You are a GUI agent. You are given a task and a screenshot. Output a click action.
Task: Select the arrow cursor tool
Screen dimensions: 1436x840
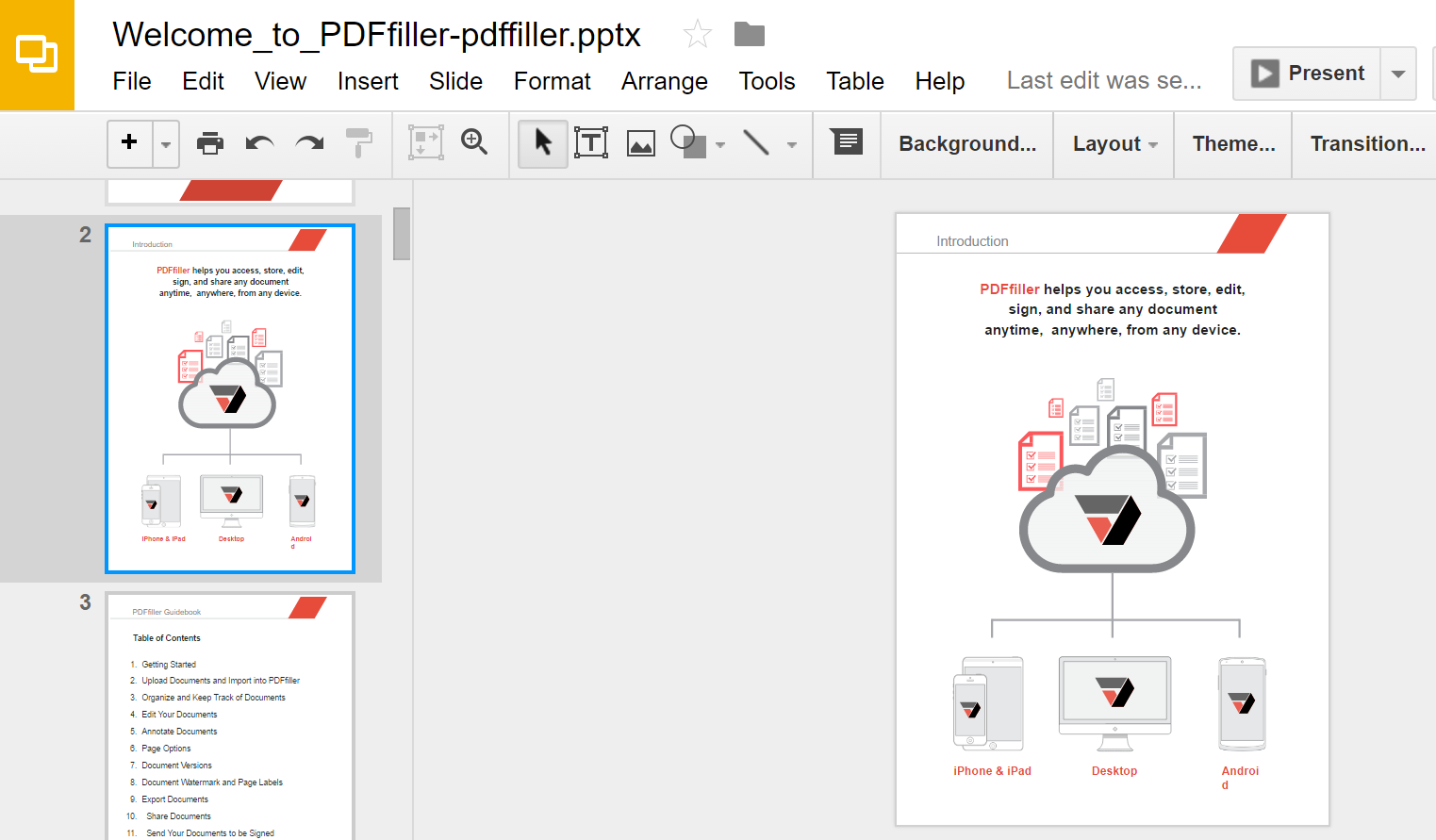tap(543, 143)
